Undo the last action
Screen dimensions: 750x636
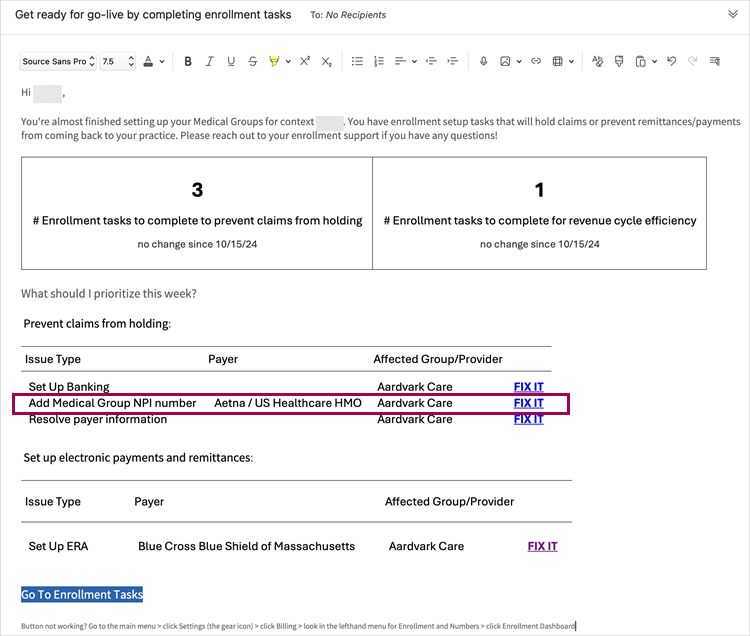click(x=672, y=61)
